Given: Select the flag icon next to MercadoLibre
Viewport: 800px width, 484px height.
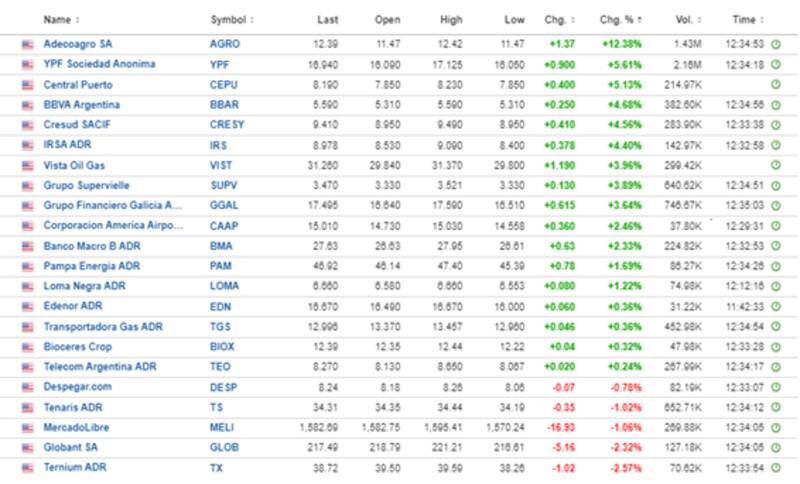Looking at the screenshot, I should coord(27,427).
